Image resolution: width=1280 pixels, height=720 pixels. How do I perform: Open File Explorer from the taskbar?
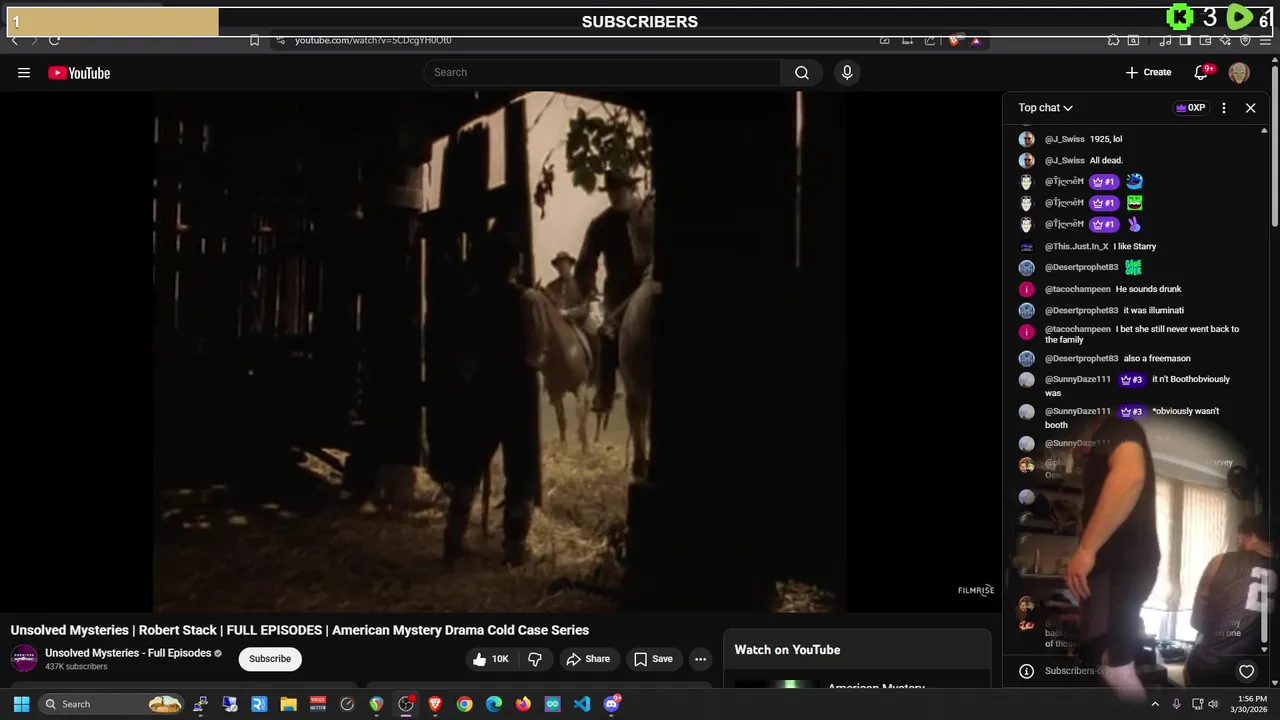coord(288,704)
